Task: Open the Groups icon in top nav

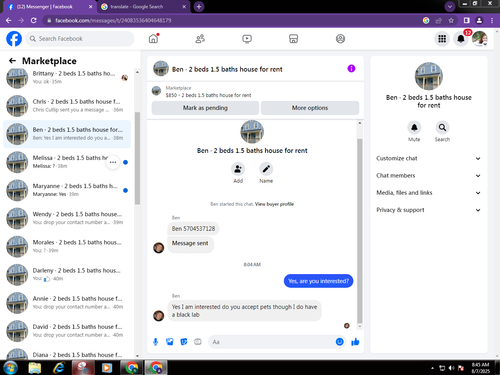Action: [x=340, y=39]
